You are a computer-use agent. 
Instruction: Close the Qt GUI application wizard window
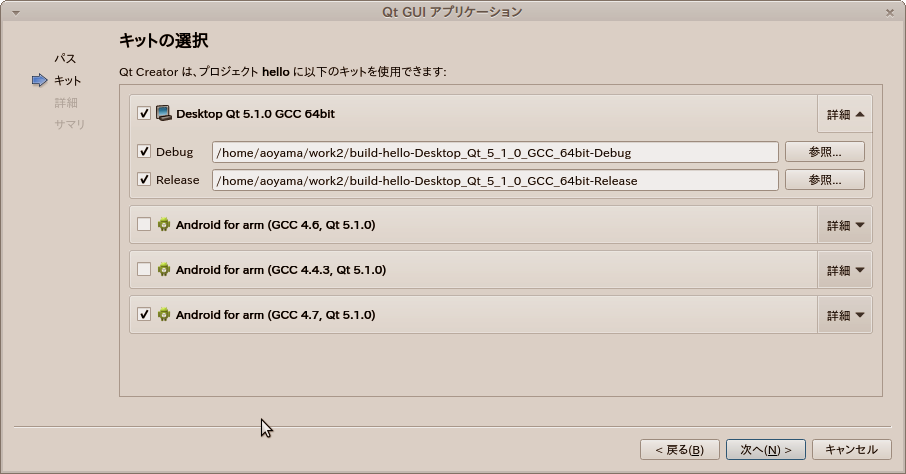(890, 12)
